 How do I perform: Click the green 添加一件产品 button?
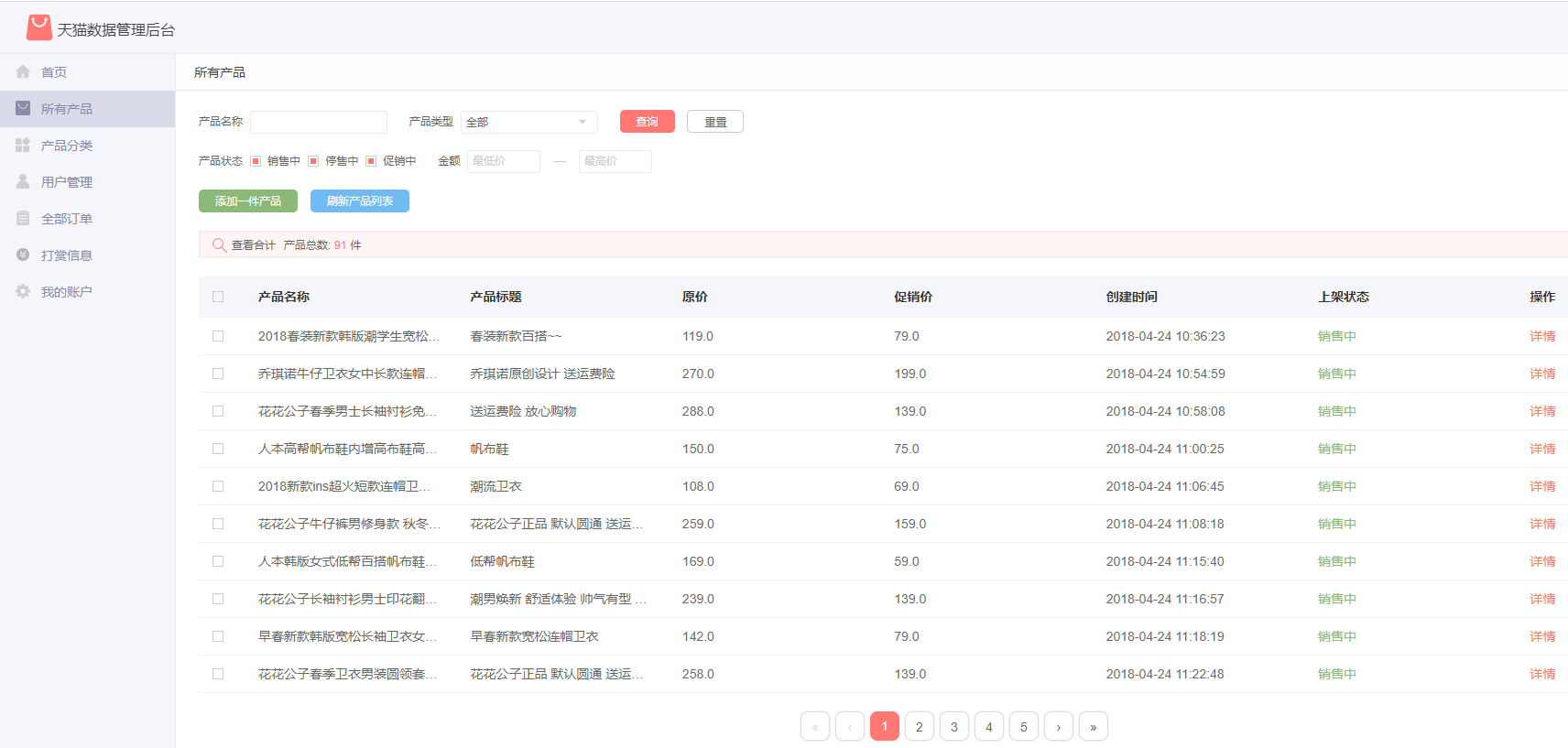(248, 201)
